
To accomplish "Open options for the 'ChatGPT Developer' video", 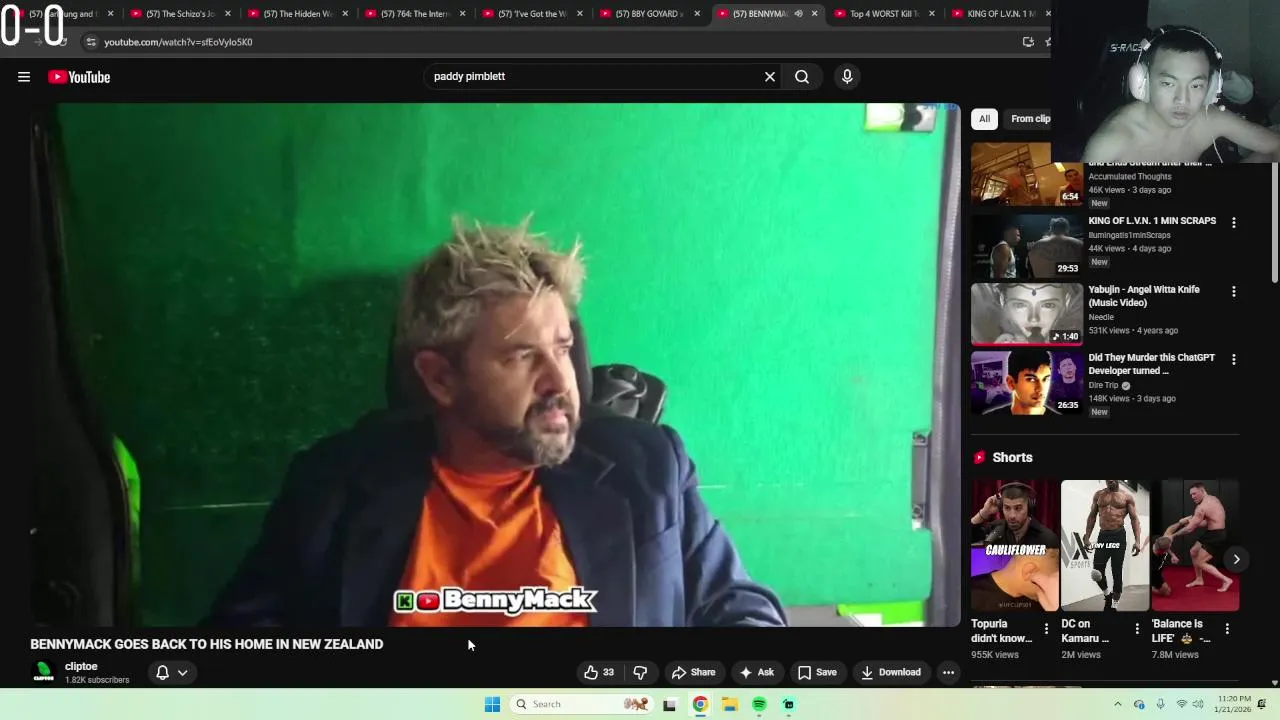I will [1233, 360].
